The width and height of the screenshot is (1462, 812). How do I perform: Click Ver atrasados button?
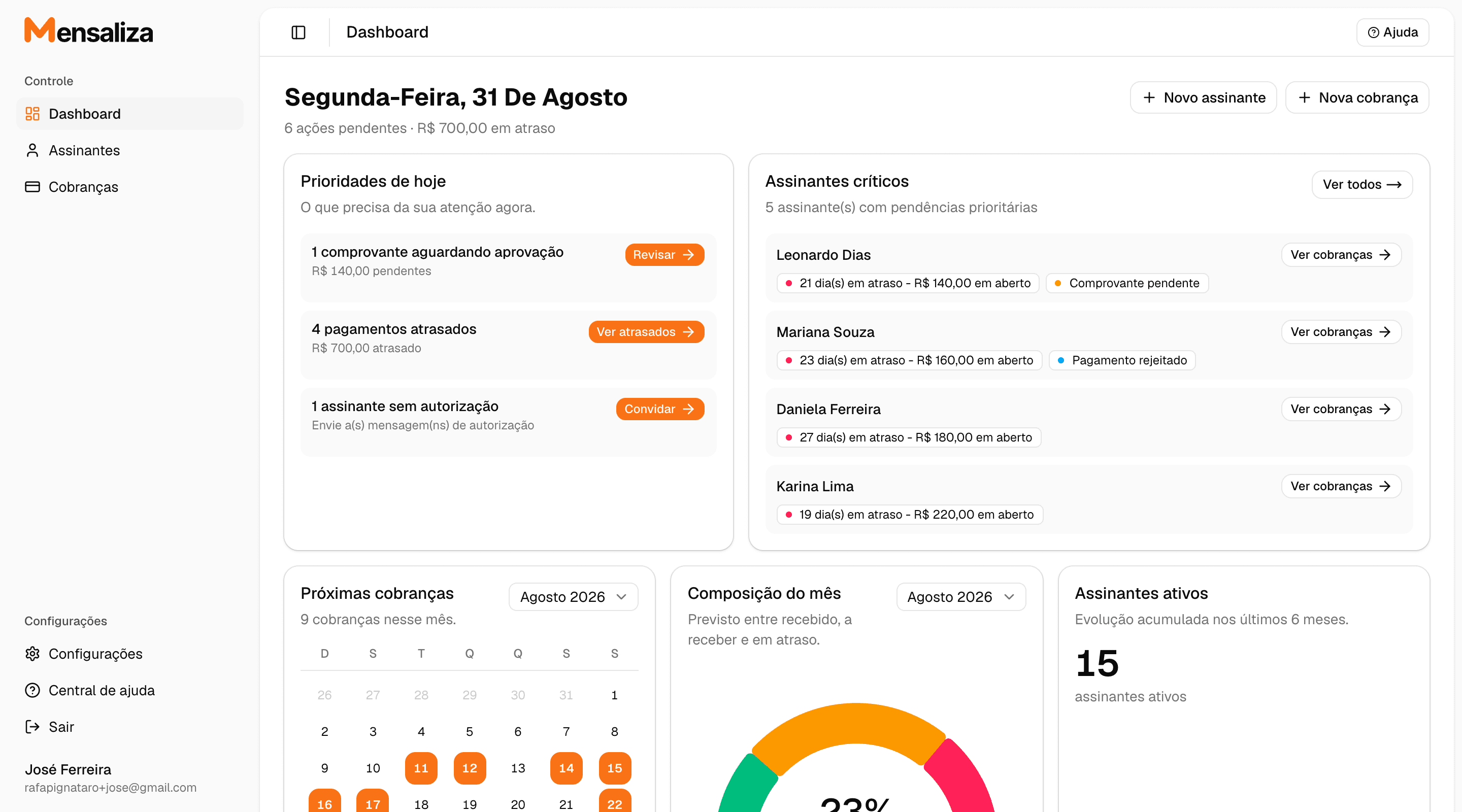tap(646, 332)
